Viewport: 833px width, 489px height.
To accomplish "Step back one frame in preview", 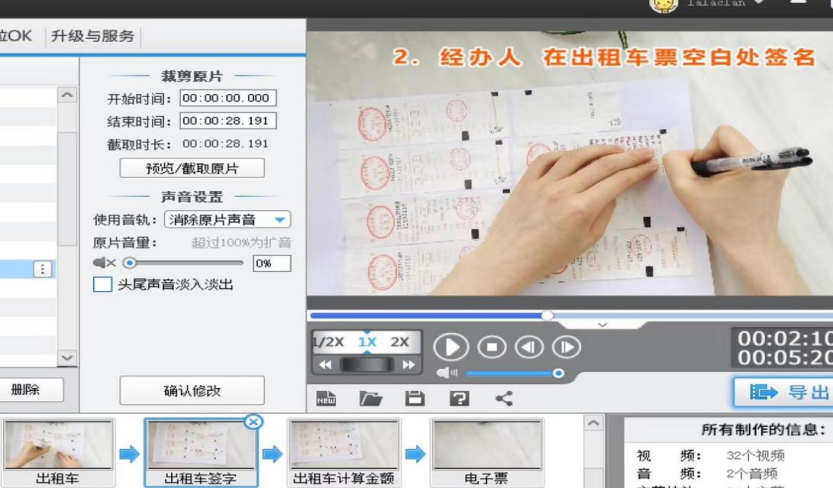I will [x=529, y=347].
